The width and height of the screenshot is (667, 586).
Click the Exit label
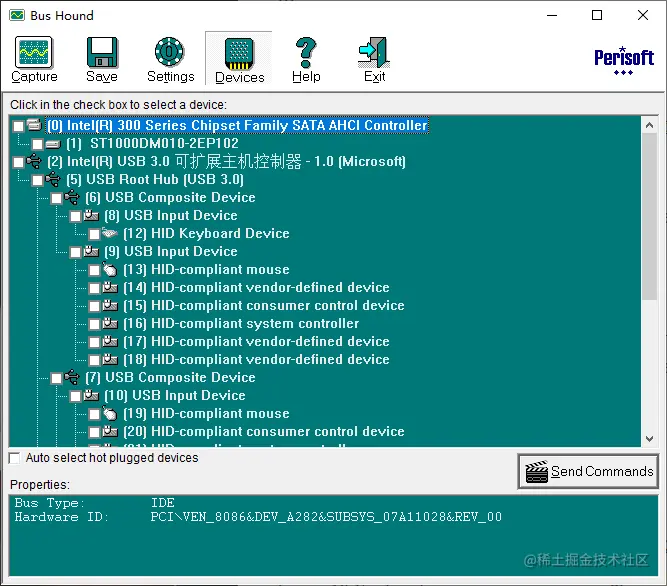[374, 77]
